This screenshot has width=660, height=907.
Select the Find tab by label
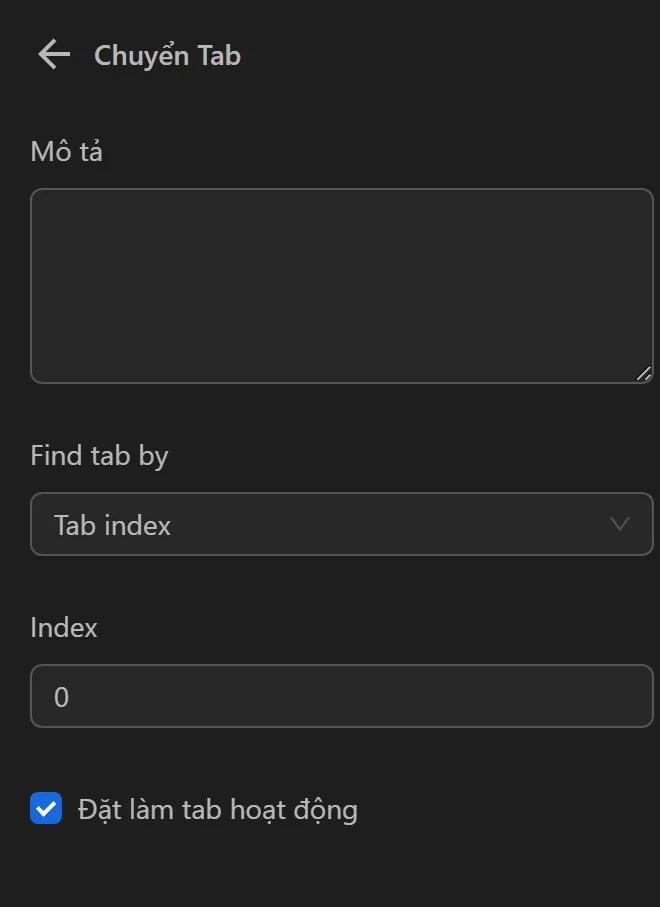pyautogui.click(x=100, y=455)
